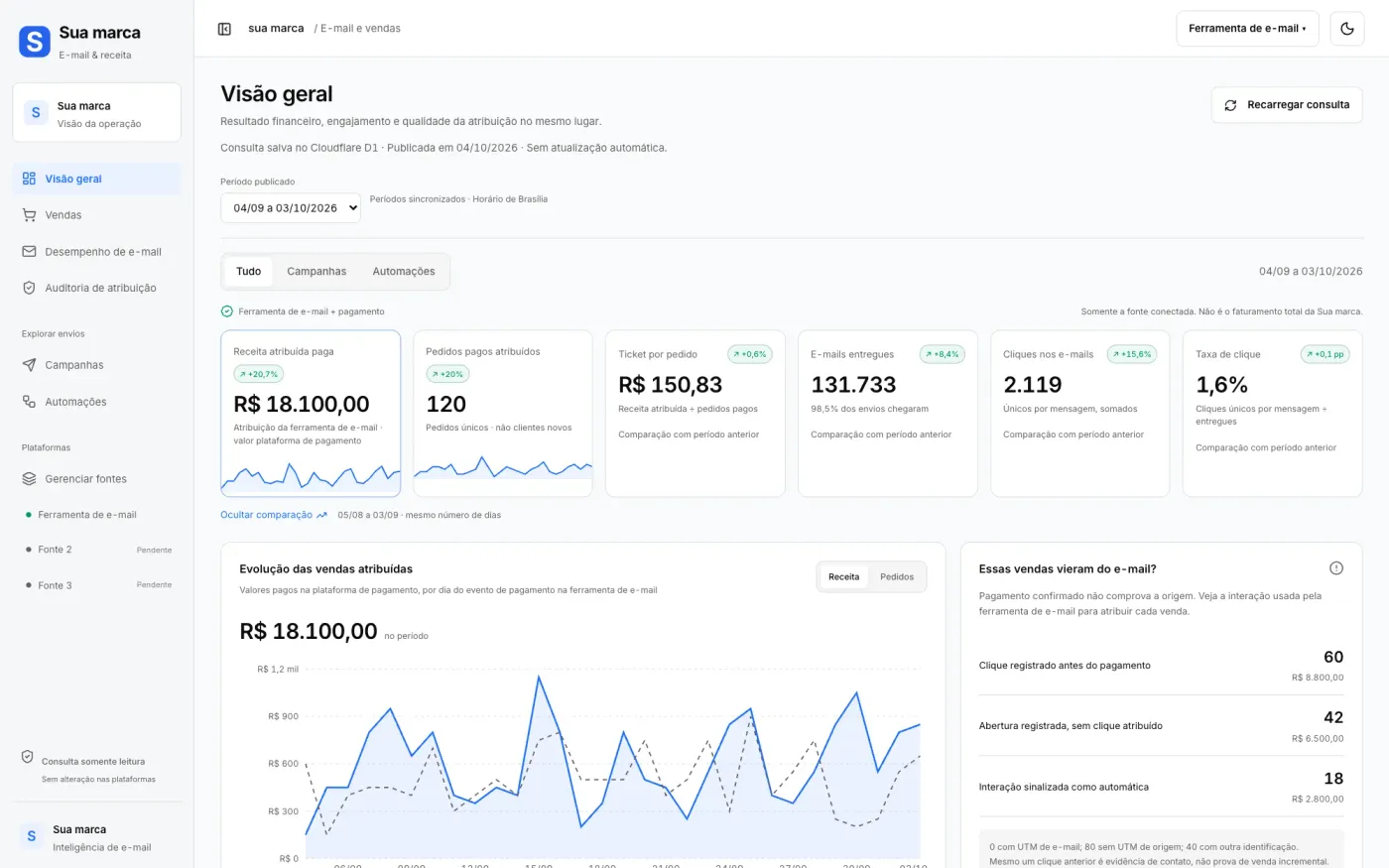The width and height of the screenshot is (1389, 868).
Task: Select Ferramenta de e-mail source in sidebar
Action: point(96,515)
